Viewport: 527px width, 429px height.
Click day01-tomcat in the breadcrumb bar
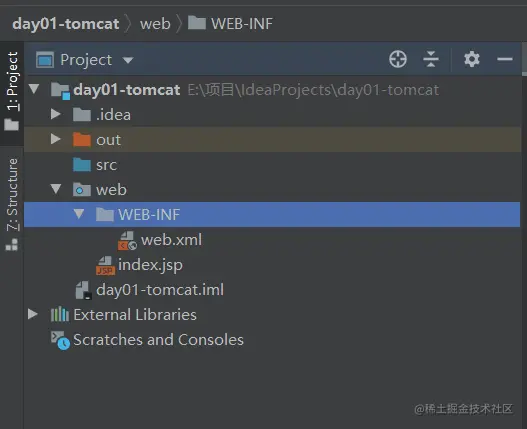66,24
